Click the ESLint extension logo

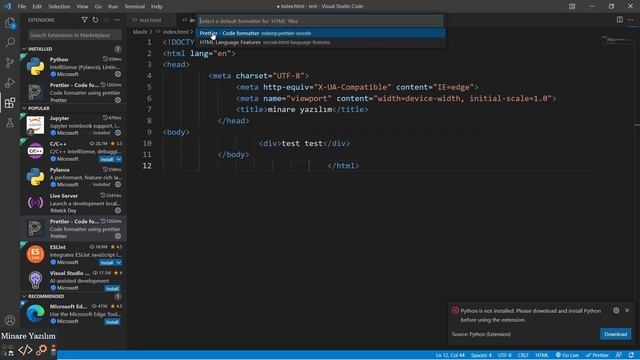pyautogui.click(x=36, y=254)
